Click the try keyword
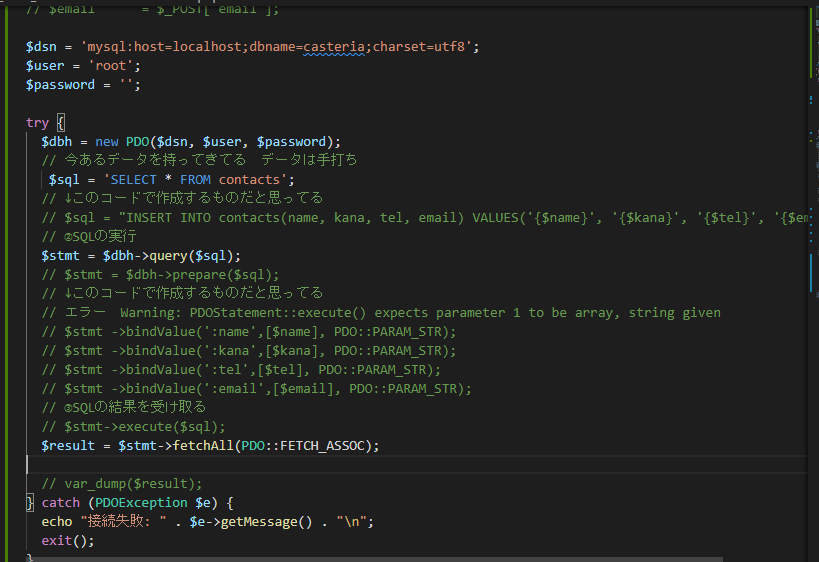Viewport: 819px width, 562px height. coord(37,123)
